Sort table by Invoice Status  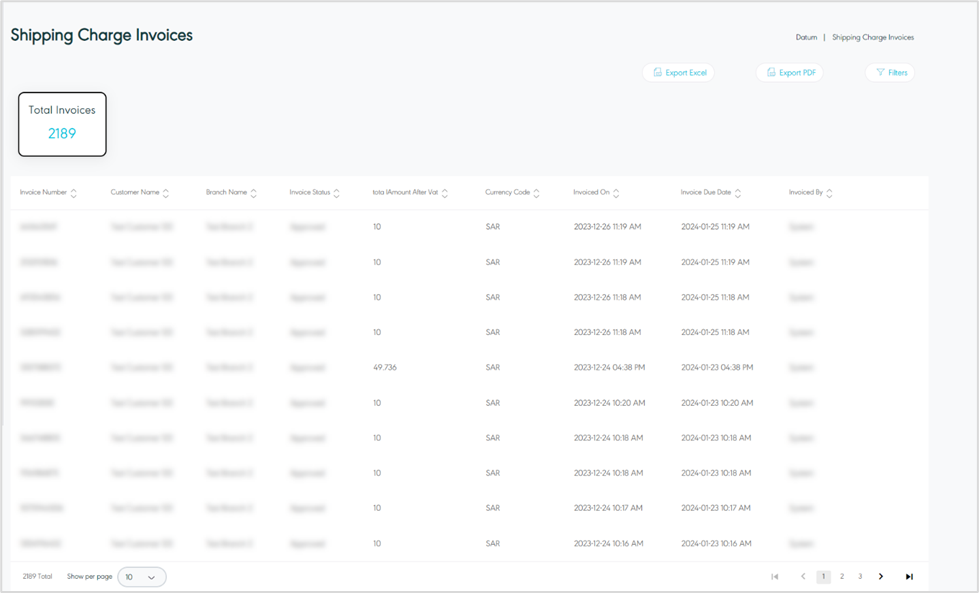pos(337,193)
